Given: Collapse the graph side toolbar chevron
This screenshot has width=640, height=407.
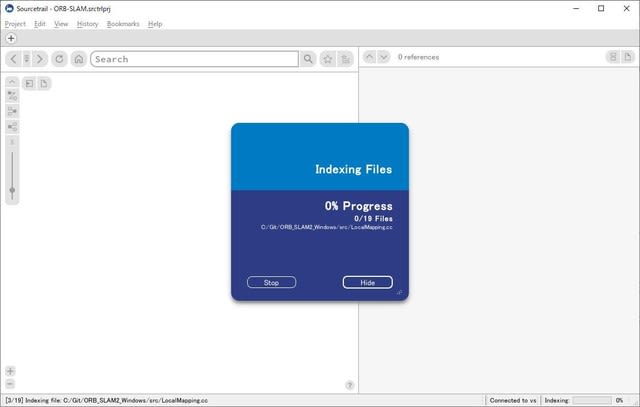Looking at the screenshot, I should click(12, 82).
